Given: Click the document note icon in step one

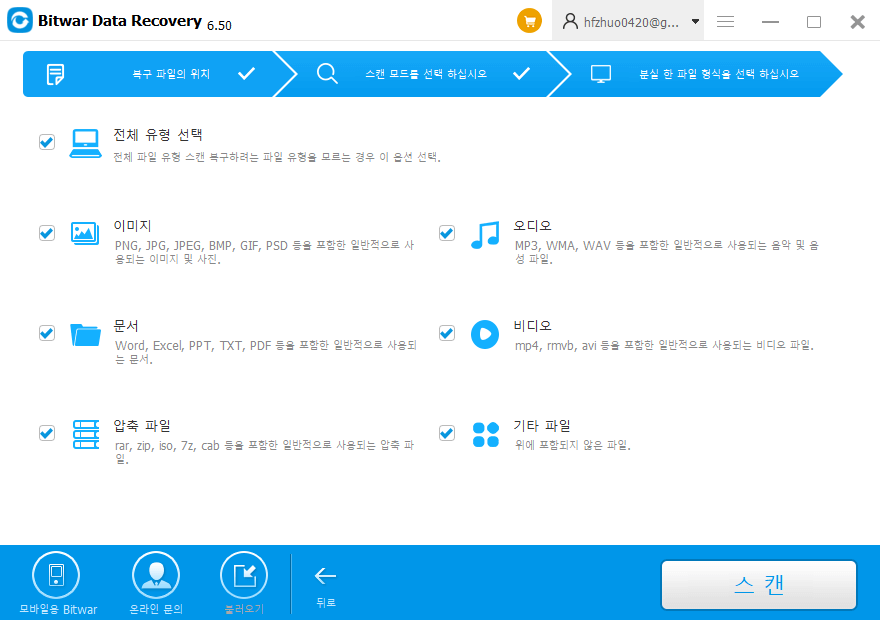Looking at the screenshot, I should click(x=55, y=74).
